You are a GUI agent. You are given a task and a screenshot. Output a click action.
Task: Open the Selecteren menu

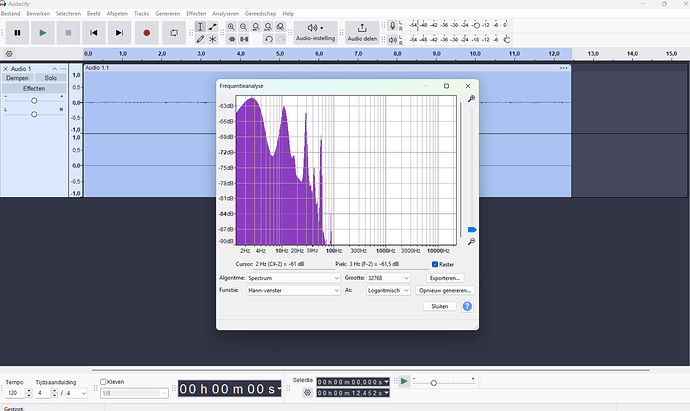pyautogui.click(x=68, y=14)
